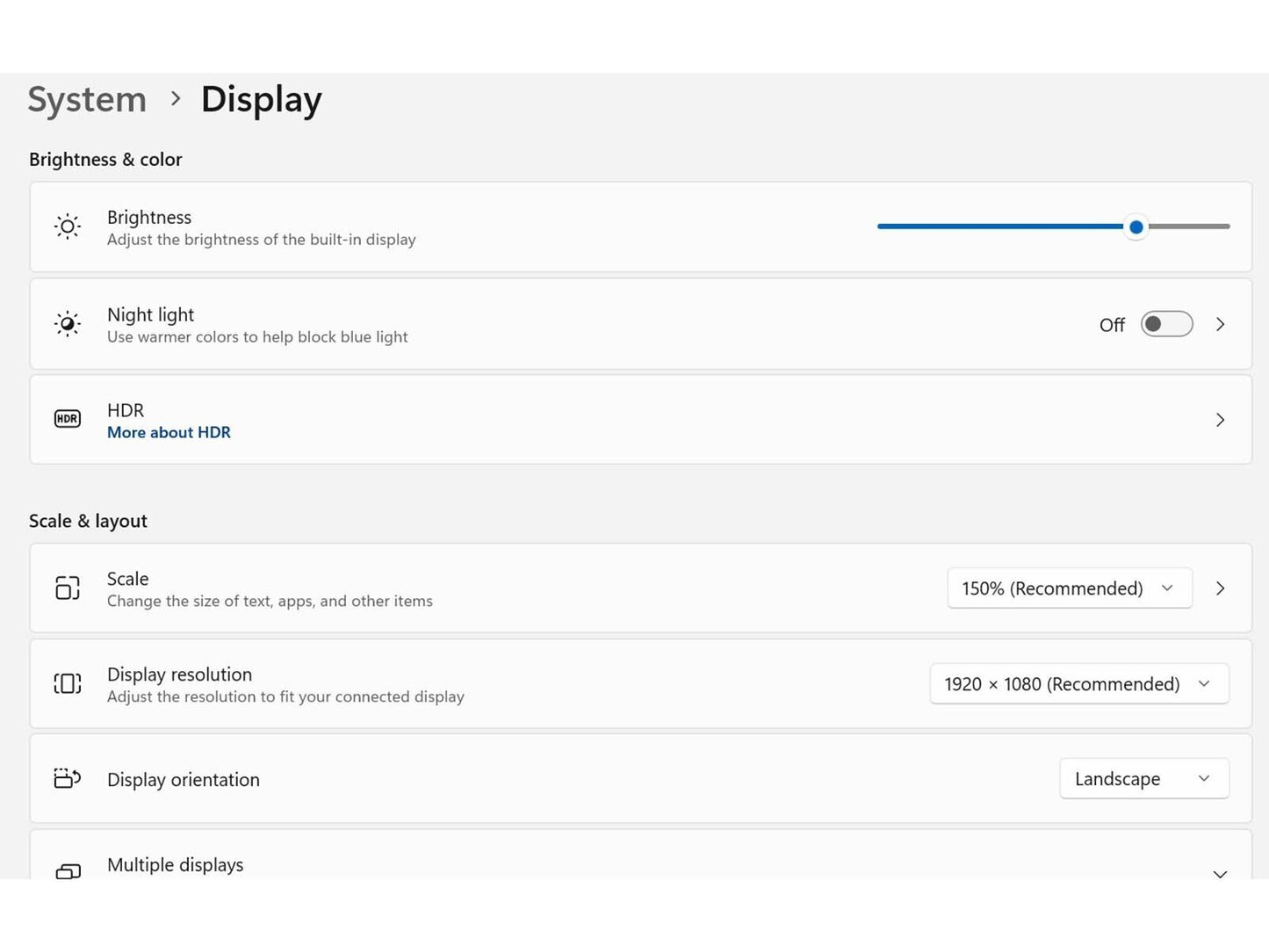The image size is (1269, 952).
Task: Go back to System in breadcrumb
Action: click(x=87, y=99)
